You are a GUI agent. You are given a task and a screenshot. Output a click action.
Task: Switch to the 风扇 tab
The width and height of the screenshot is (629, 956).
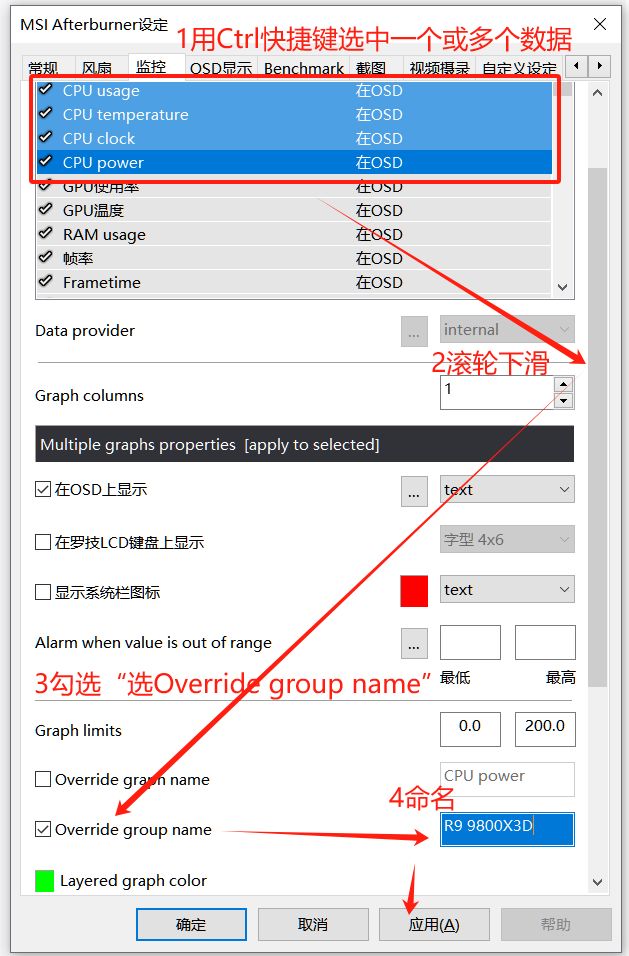pos(97,66)
